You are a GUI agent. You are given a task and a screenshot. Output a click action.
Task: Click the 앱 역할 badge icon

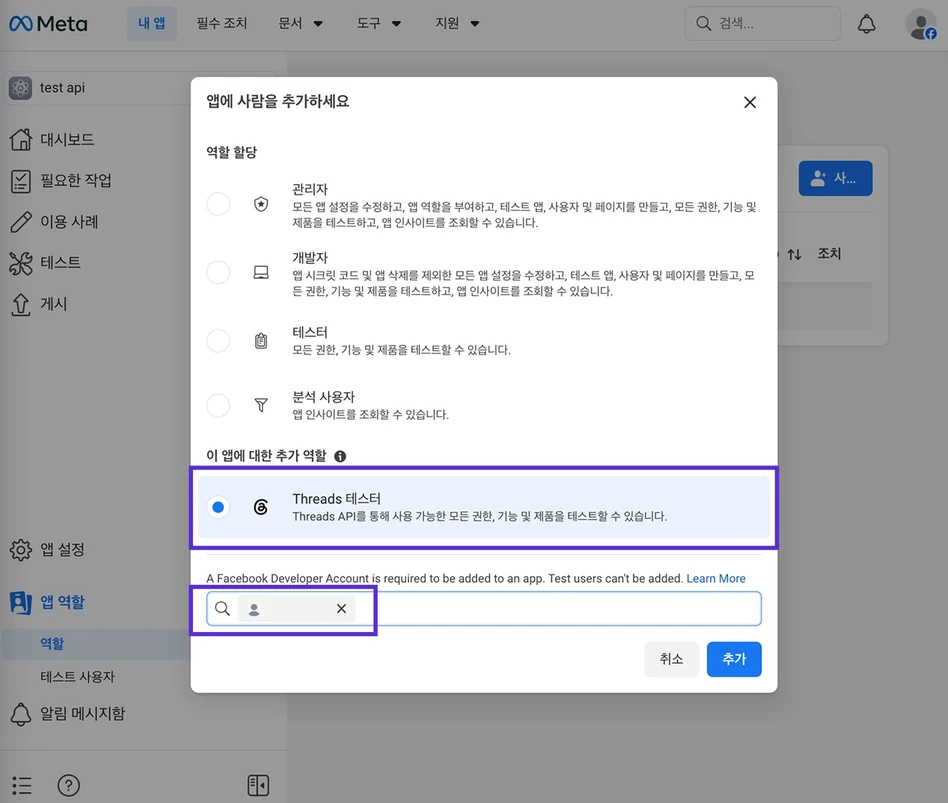[x=21, y=603]
